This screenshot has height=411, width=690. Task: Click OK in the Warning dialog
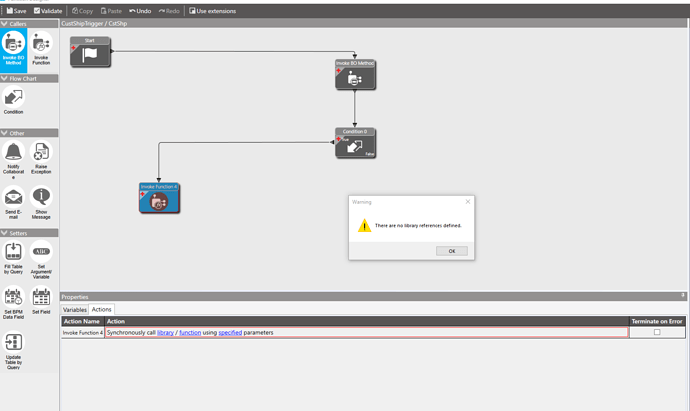[451, 251]
